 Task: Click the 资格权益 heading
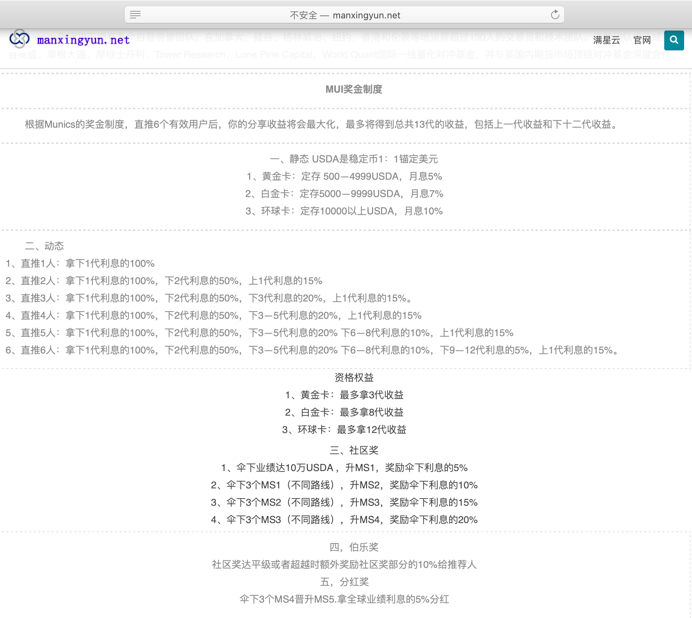(x=354, y=378)
